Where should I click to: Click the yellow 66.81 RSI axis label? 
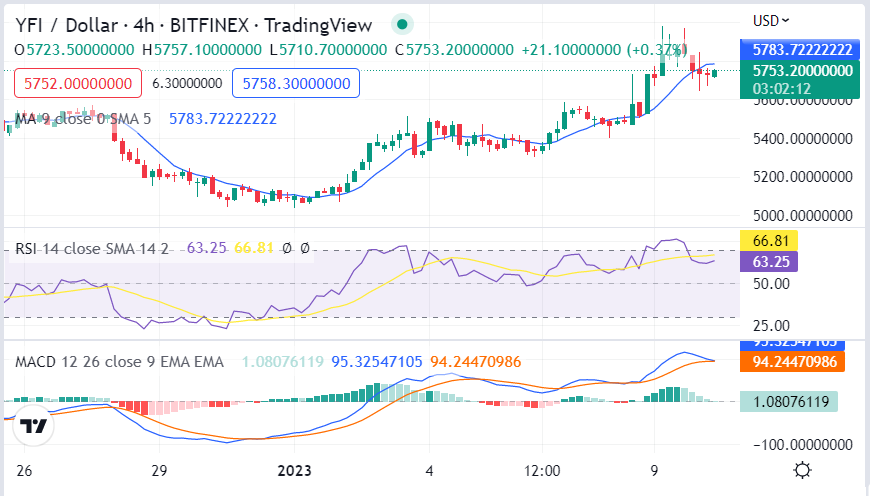[769, 240]
